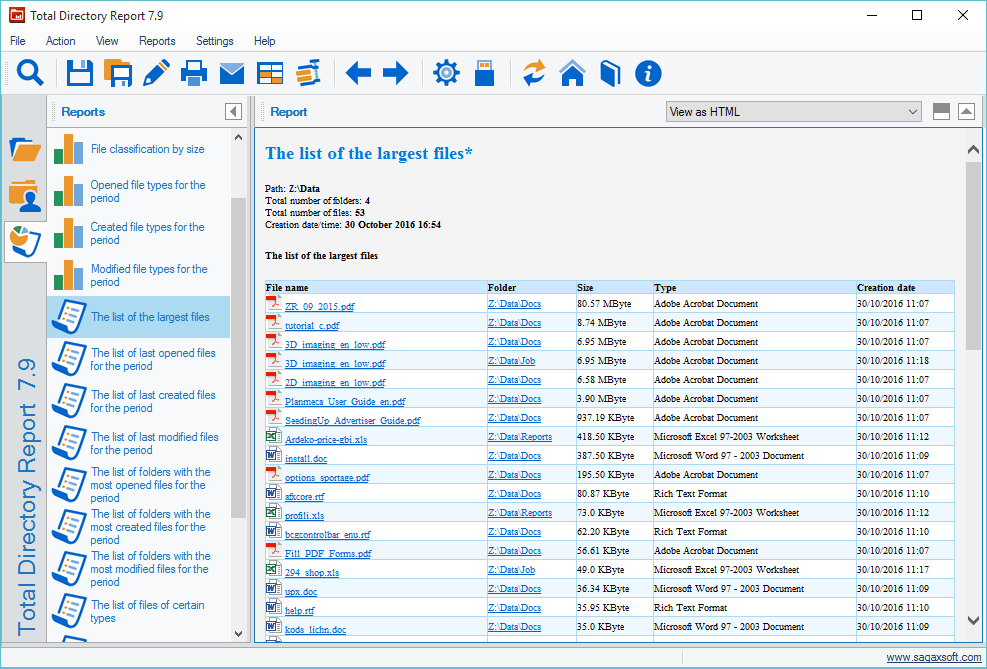Open the Planmeca_User_Guide_en.pdf link
This screenshot has width=987, height=669.
point(345,402)
